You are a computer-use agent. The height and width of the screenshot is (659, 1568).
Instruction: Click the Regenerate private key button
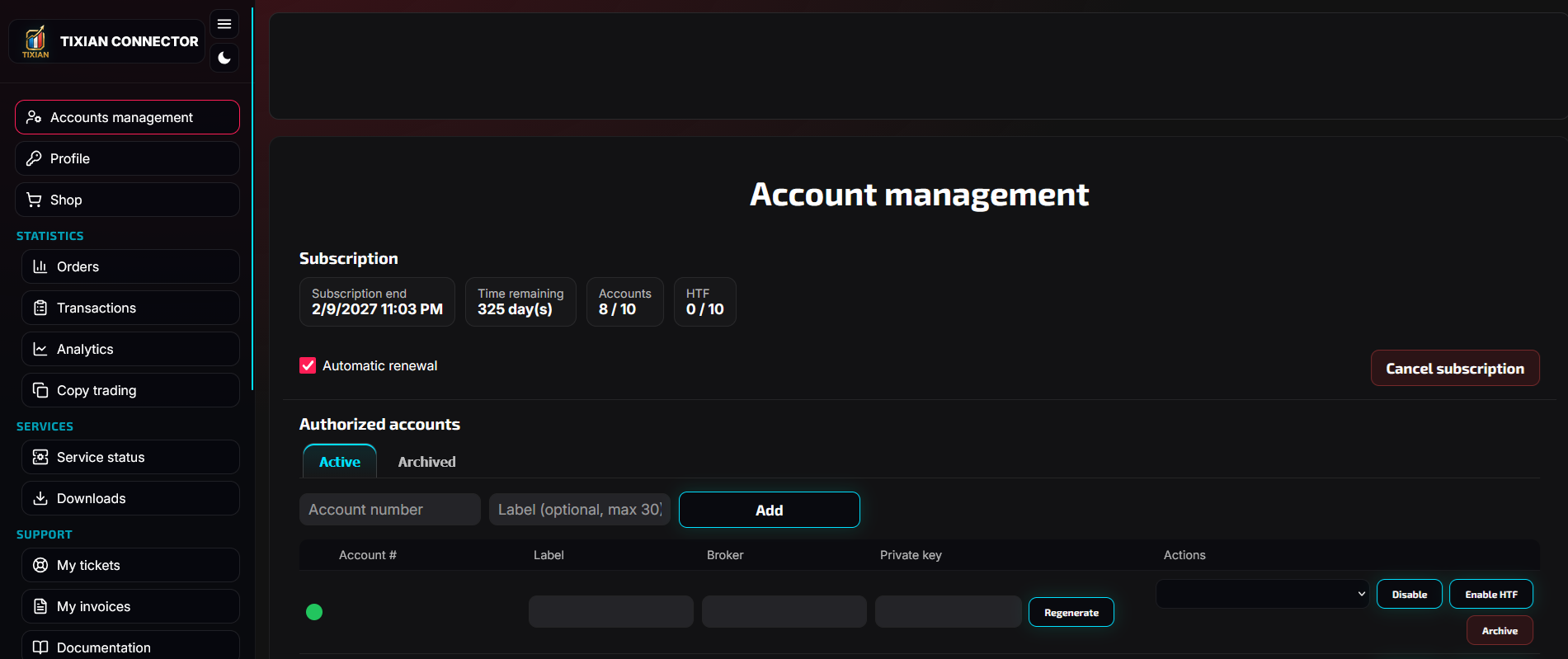click(x=1071, y=612)
